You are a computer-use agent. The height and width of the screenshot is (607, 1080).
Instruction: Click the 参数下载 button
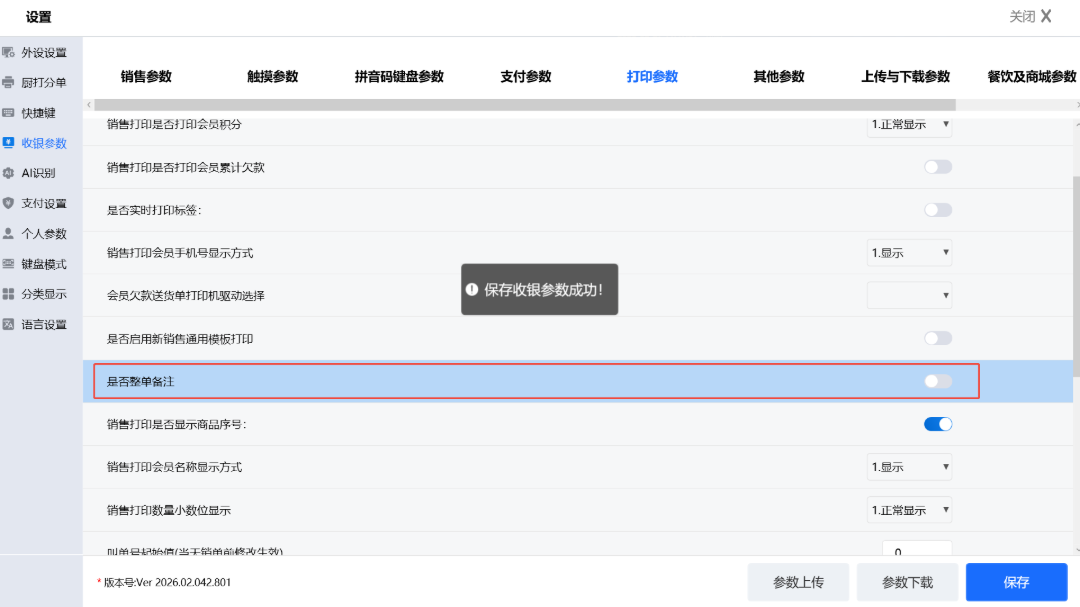click(x=907, y=582)
